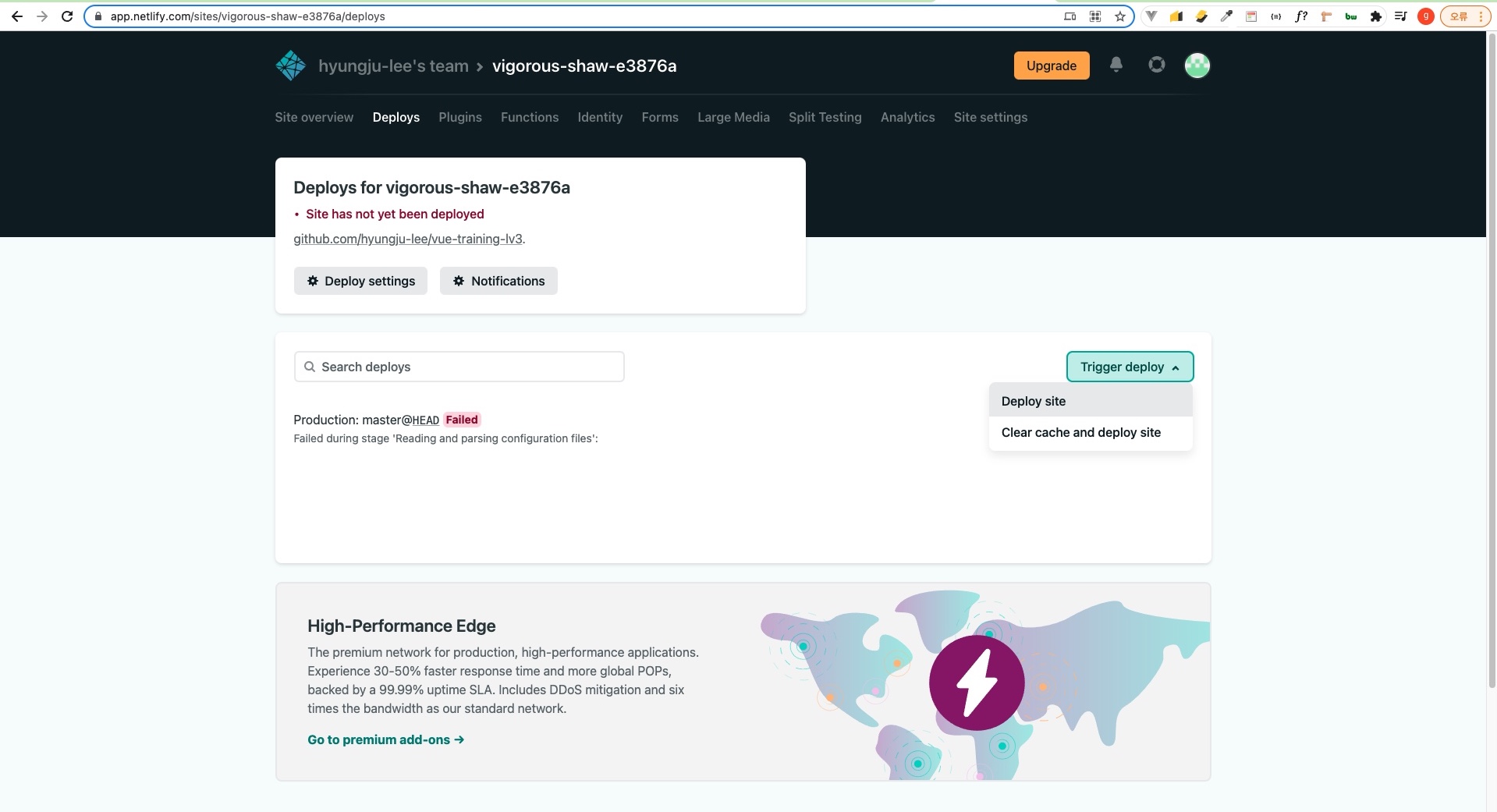This screenshot has width=1497, height=812.
Task: Collapse the Trigger deploy dropdown
Action: [x=1130, y=367]
